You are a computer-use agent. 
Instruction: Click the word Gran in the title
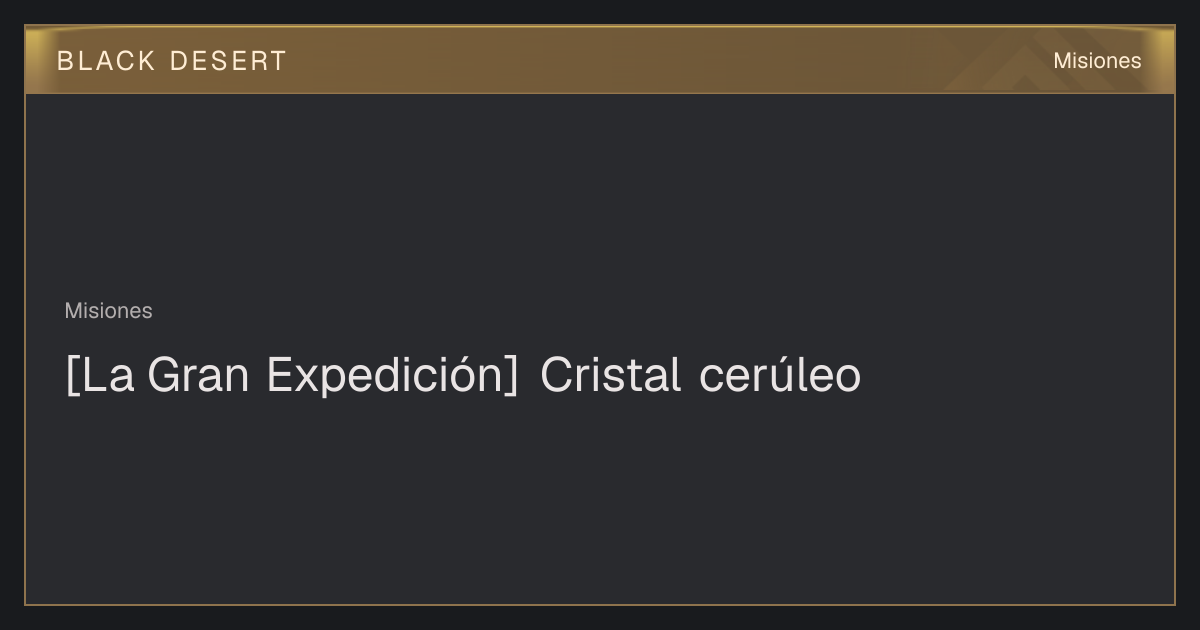pyautogui.click(x=203, y=376)
